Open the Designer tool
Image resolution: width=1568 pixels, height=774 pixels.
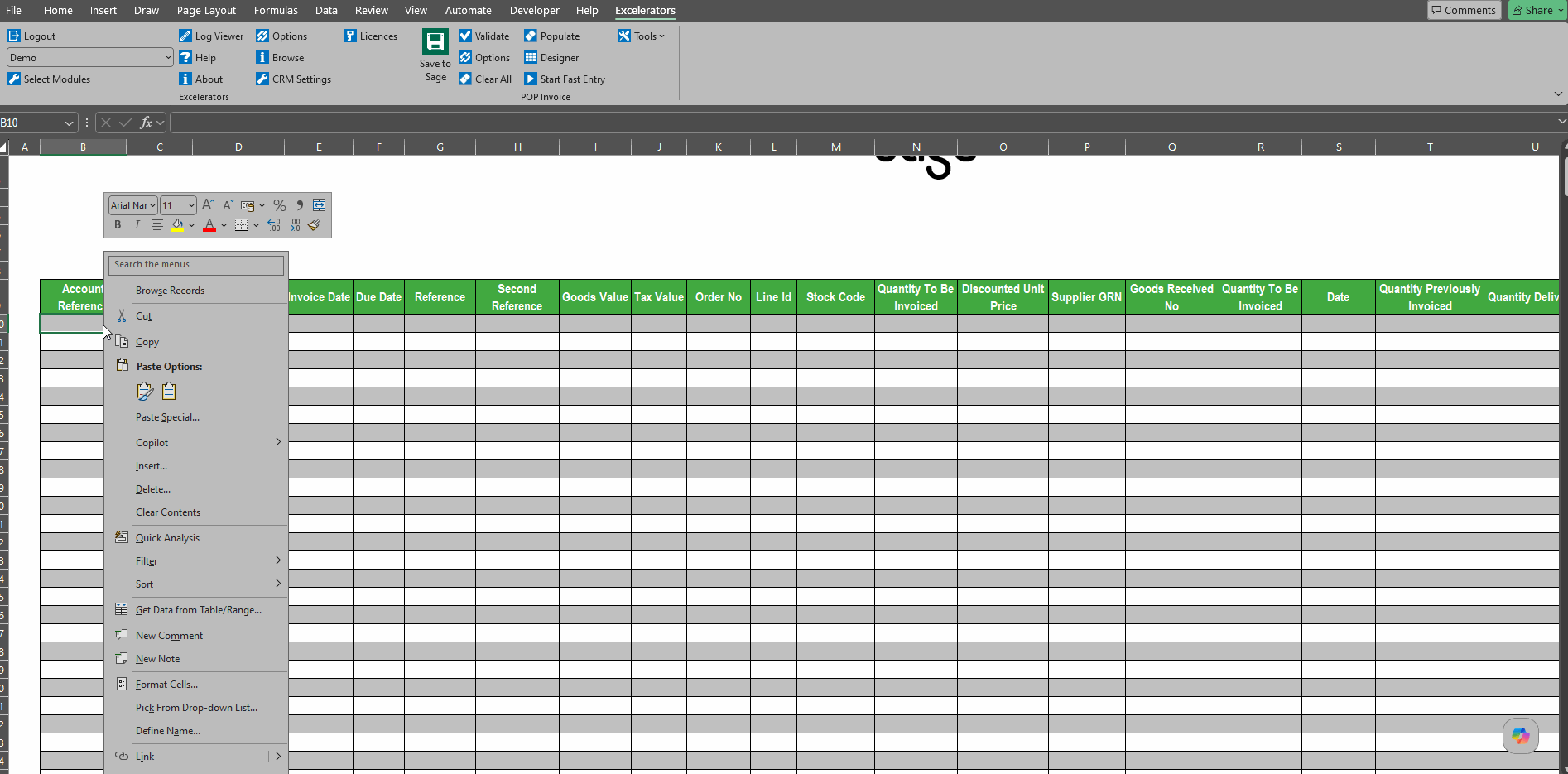(551, 58)
